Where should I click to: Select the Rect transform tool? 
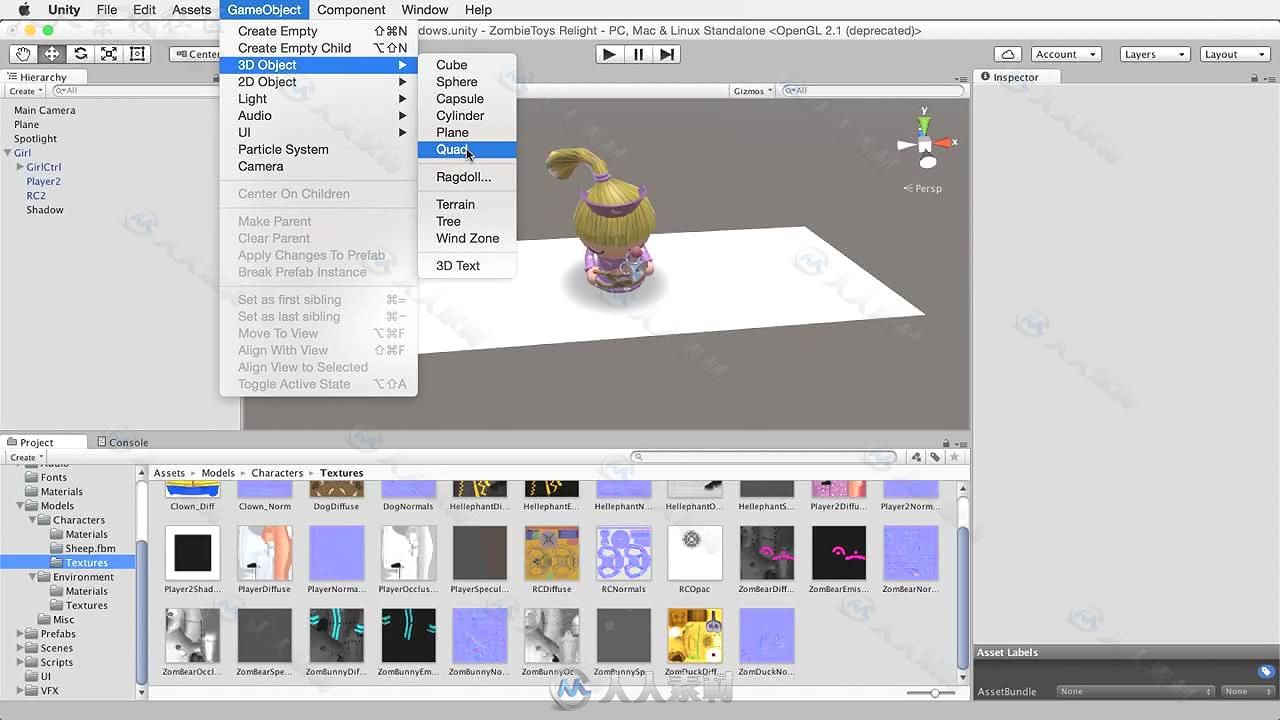coord(137,54)
